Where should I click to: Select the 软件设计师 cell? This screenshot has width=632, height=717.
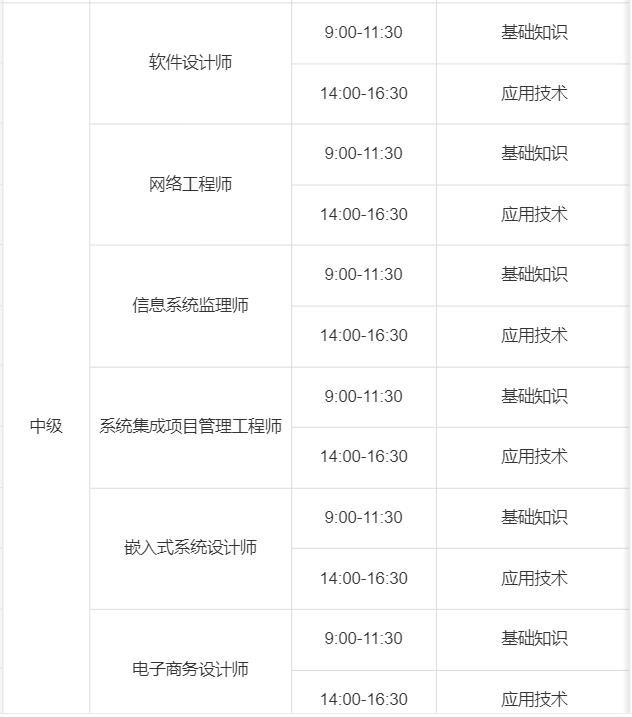[x=190, y=63]
